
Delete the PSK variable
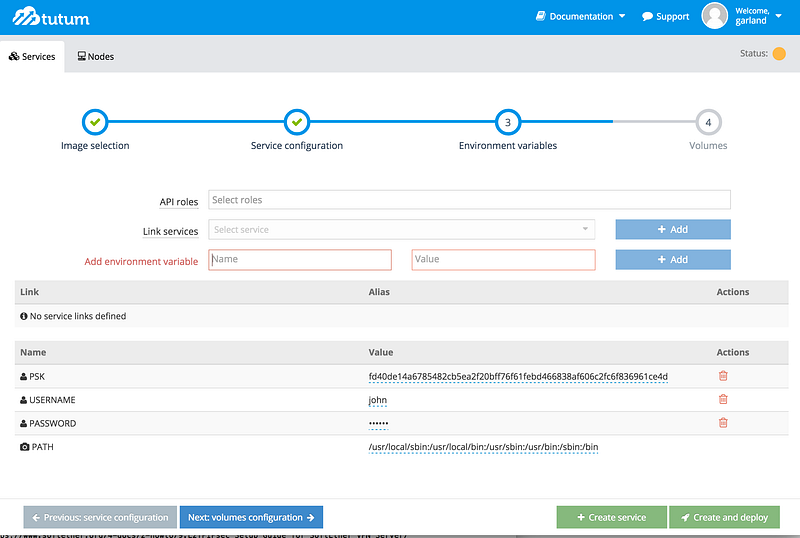(723, 376)
